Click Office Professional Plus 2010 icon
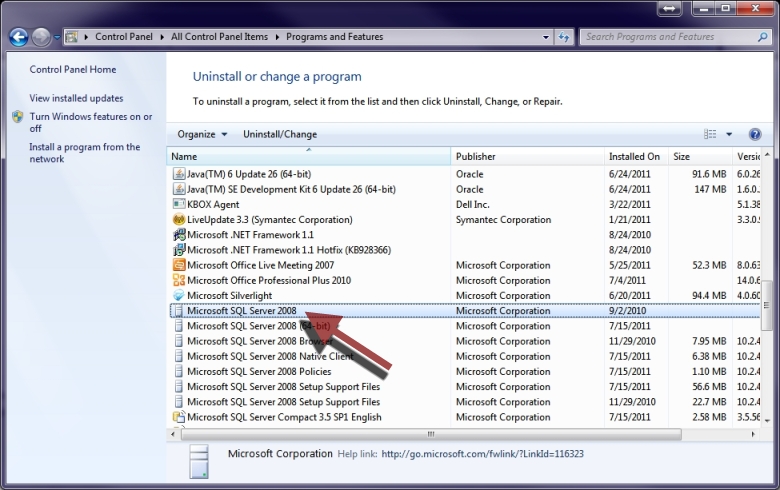The height and width of the screenshot is (490, 780). tap(179, 280)
